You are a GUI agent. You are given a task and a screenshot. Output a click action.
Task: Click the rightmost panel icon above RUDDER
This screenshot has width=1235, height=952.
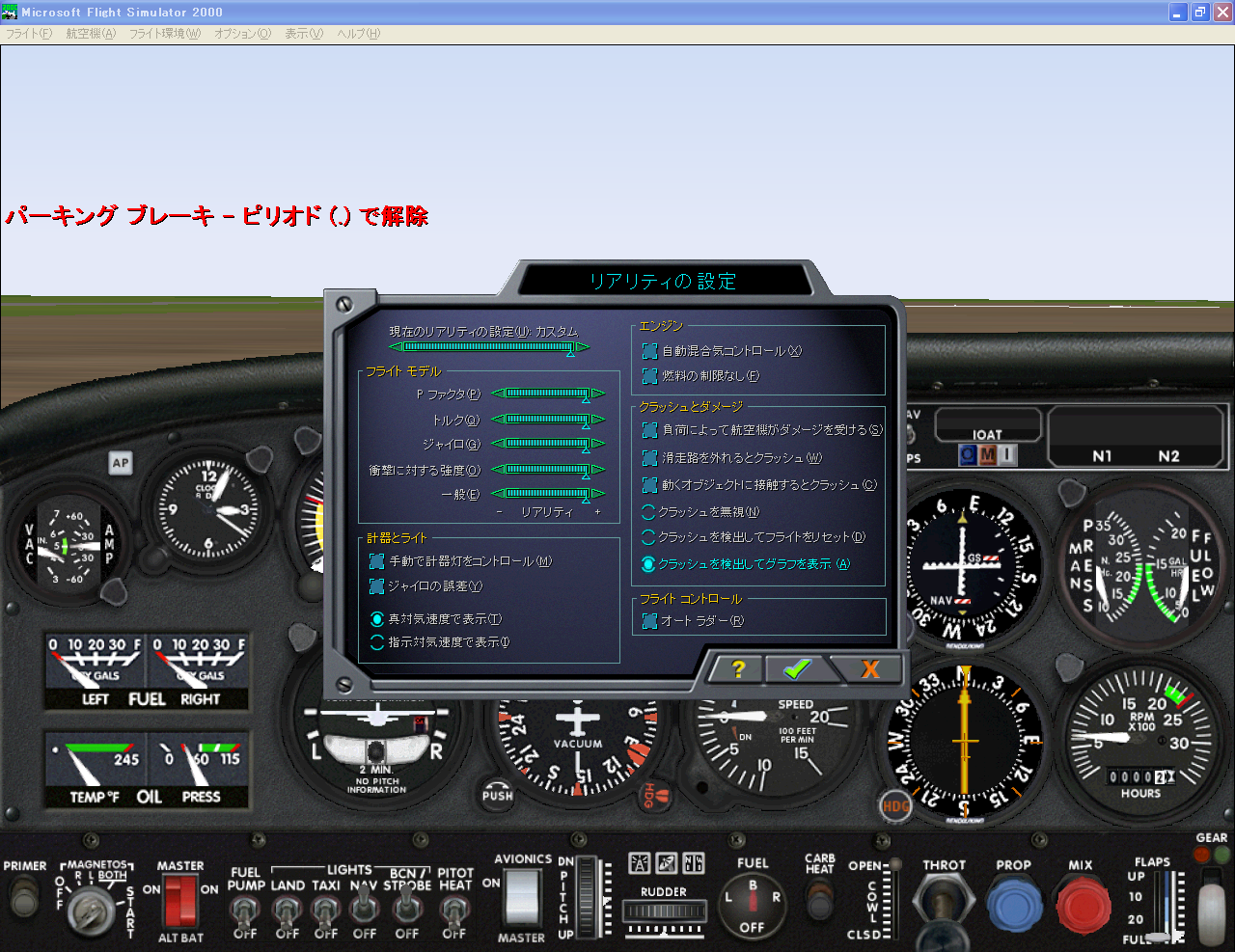click(x=693, y=863)
